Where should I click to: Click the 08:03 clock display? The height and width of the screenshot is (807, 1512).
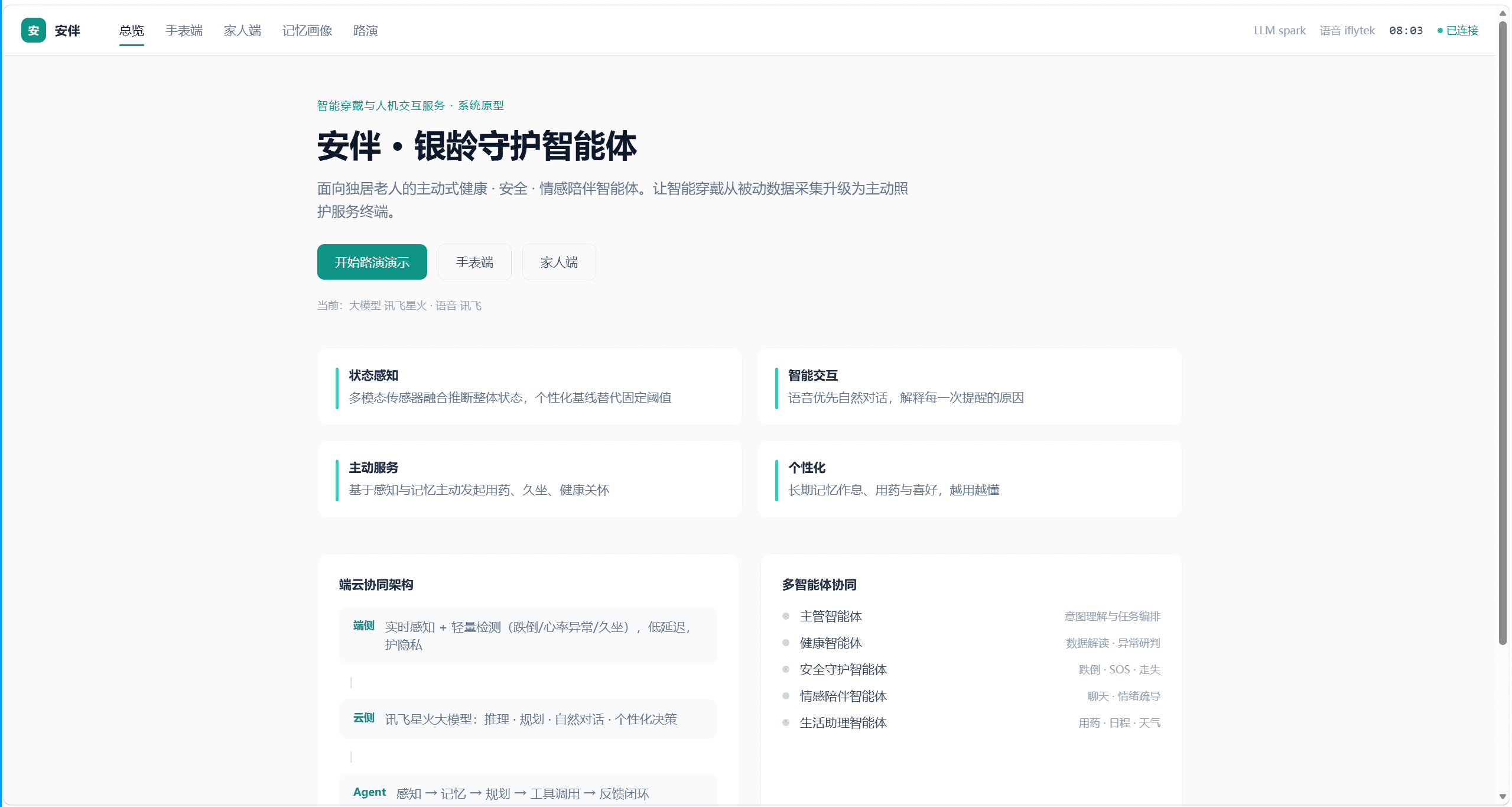1406,31
